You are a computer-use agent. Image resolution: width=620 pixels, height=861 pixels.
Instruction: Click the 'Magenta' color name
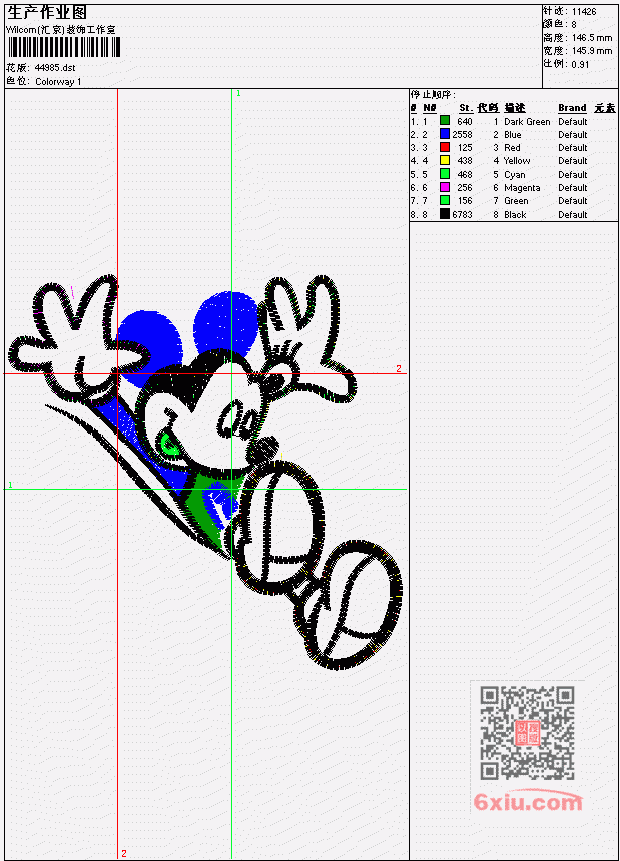pyautogui.click(x=522, y=188)
